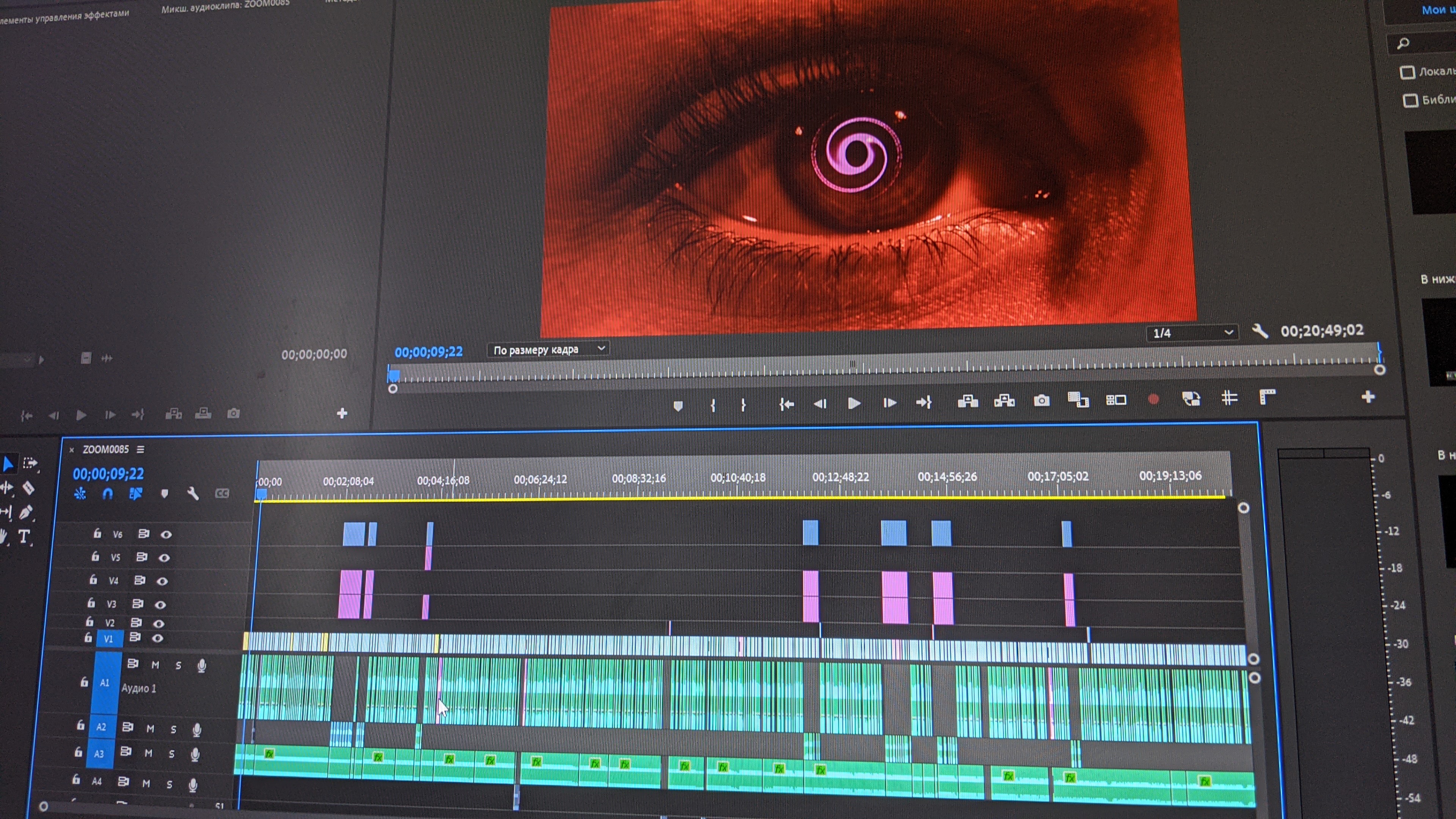
Task: Step forward one frame in Program monitor
Action: pyautogui.click(x=890, y=402)
